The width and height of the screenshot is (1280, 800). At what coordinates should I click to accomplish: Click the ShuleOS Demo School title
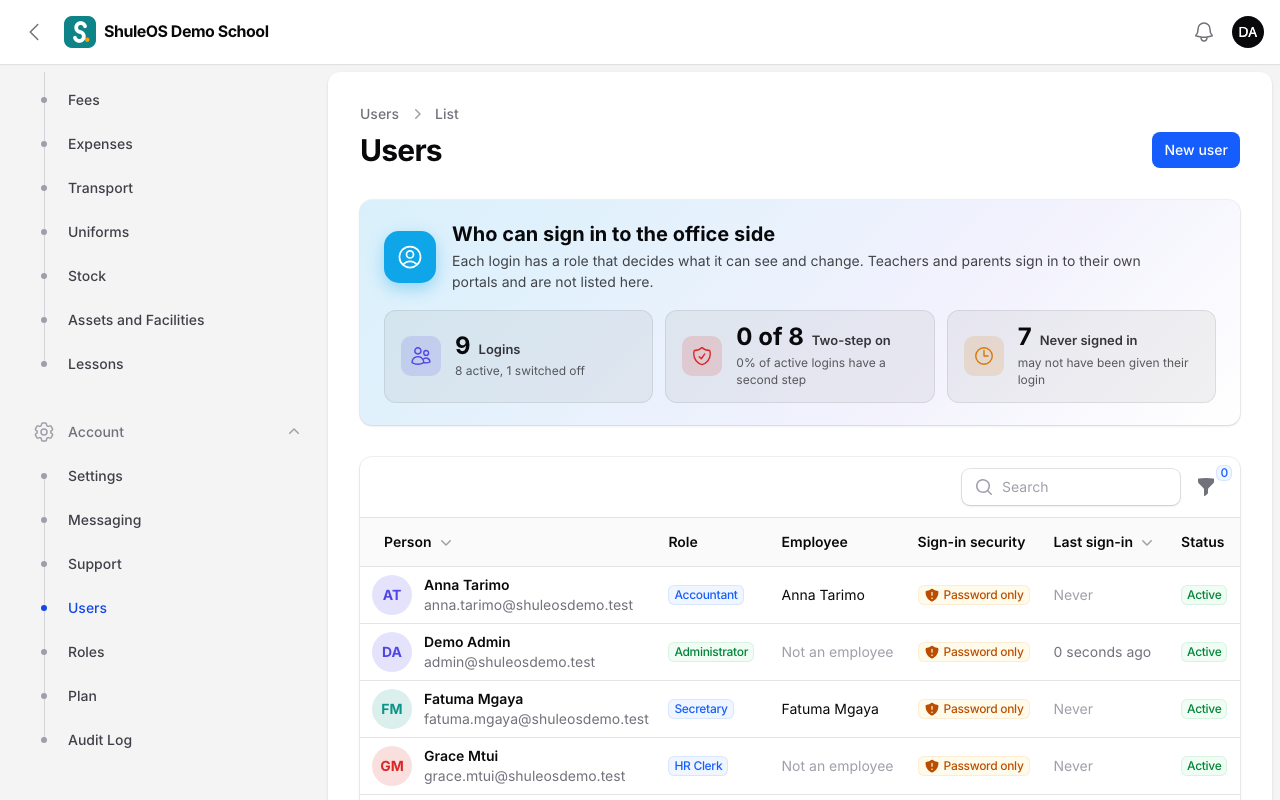(186, 32)
